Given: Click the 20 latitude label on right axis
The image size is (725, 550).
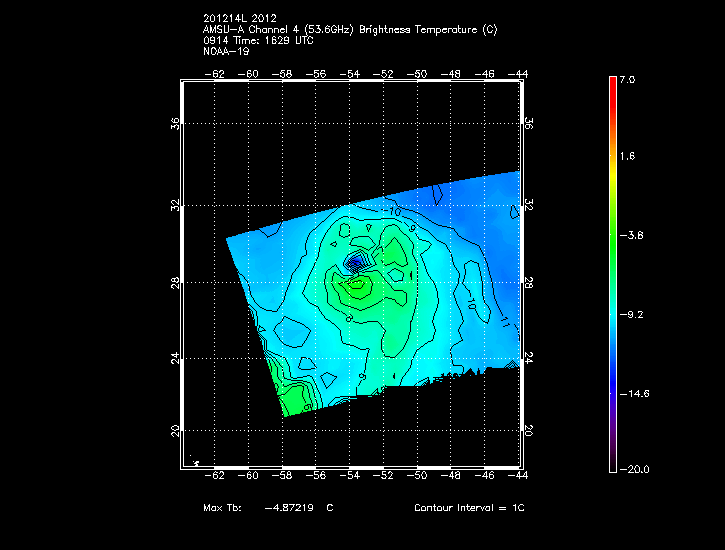Looking at the screenshot, I should [528, 430].
